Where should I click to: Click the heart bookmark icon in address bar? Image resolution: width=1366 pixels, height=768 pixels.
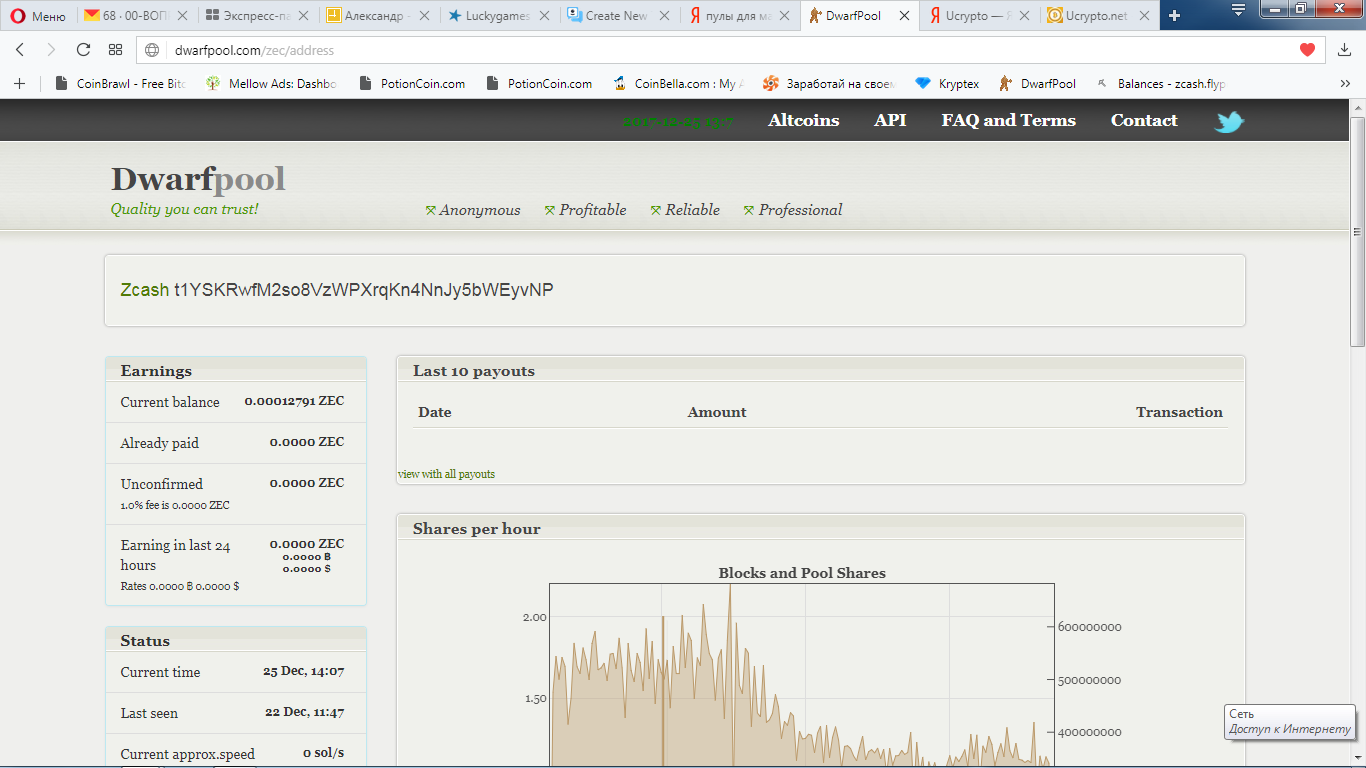1307,50
